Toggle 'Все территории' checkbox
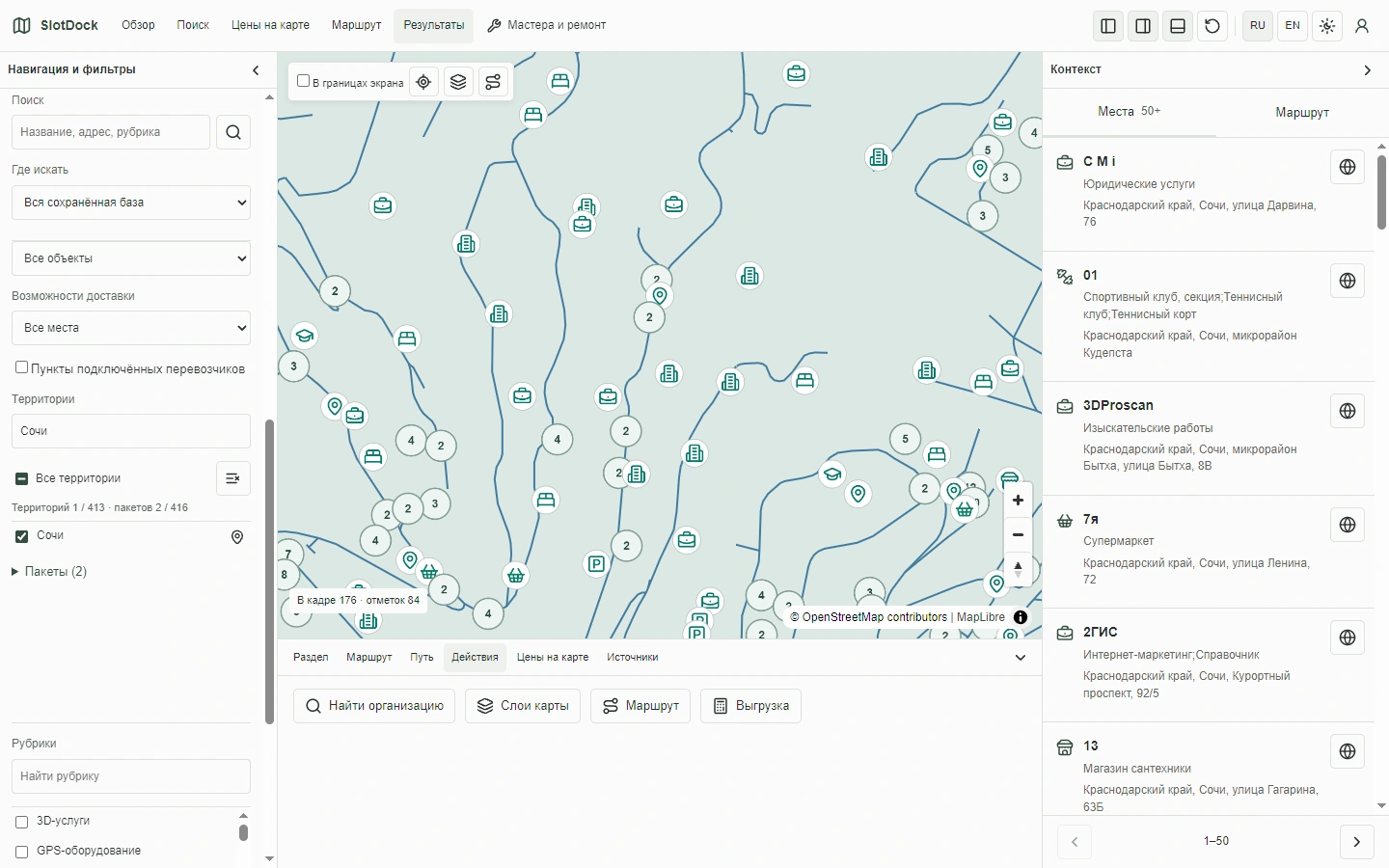Screen dimensions: 1389x868 [x=21, y=478]
